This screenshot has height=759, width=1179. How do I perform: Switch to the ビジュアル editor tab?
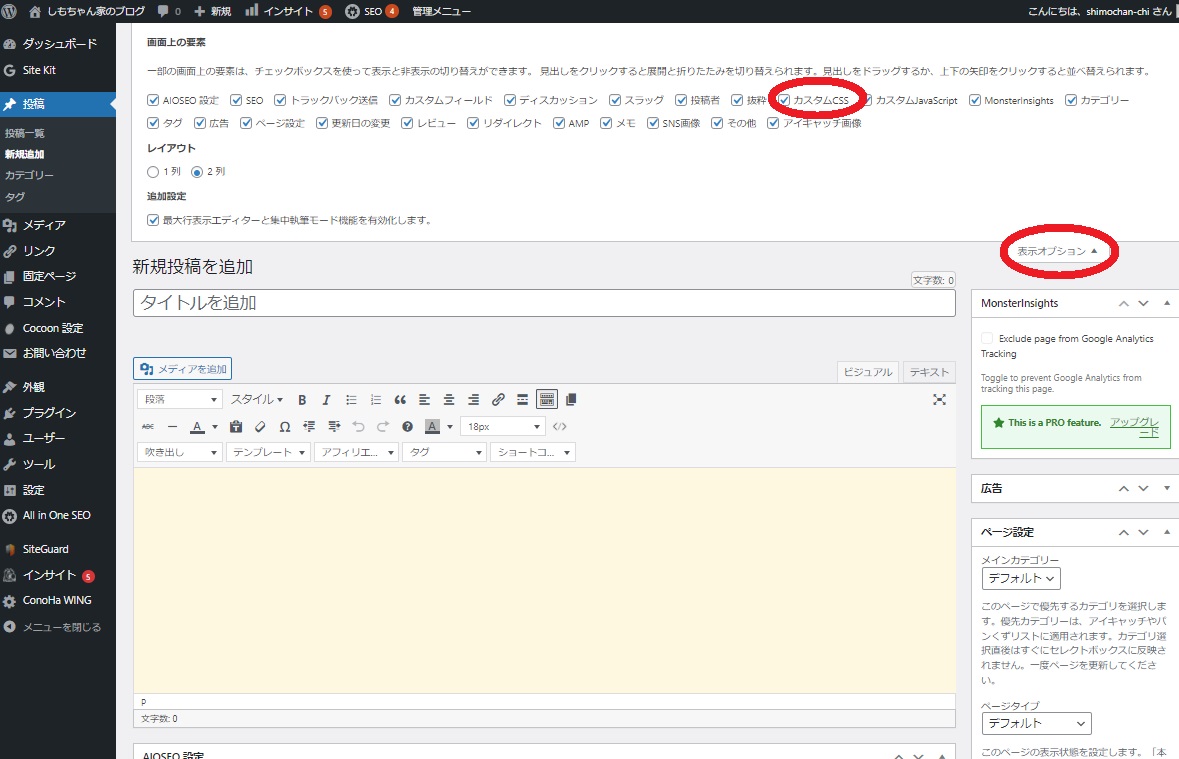click(868, 372)
